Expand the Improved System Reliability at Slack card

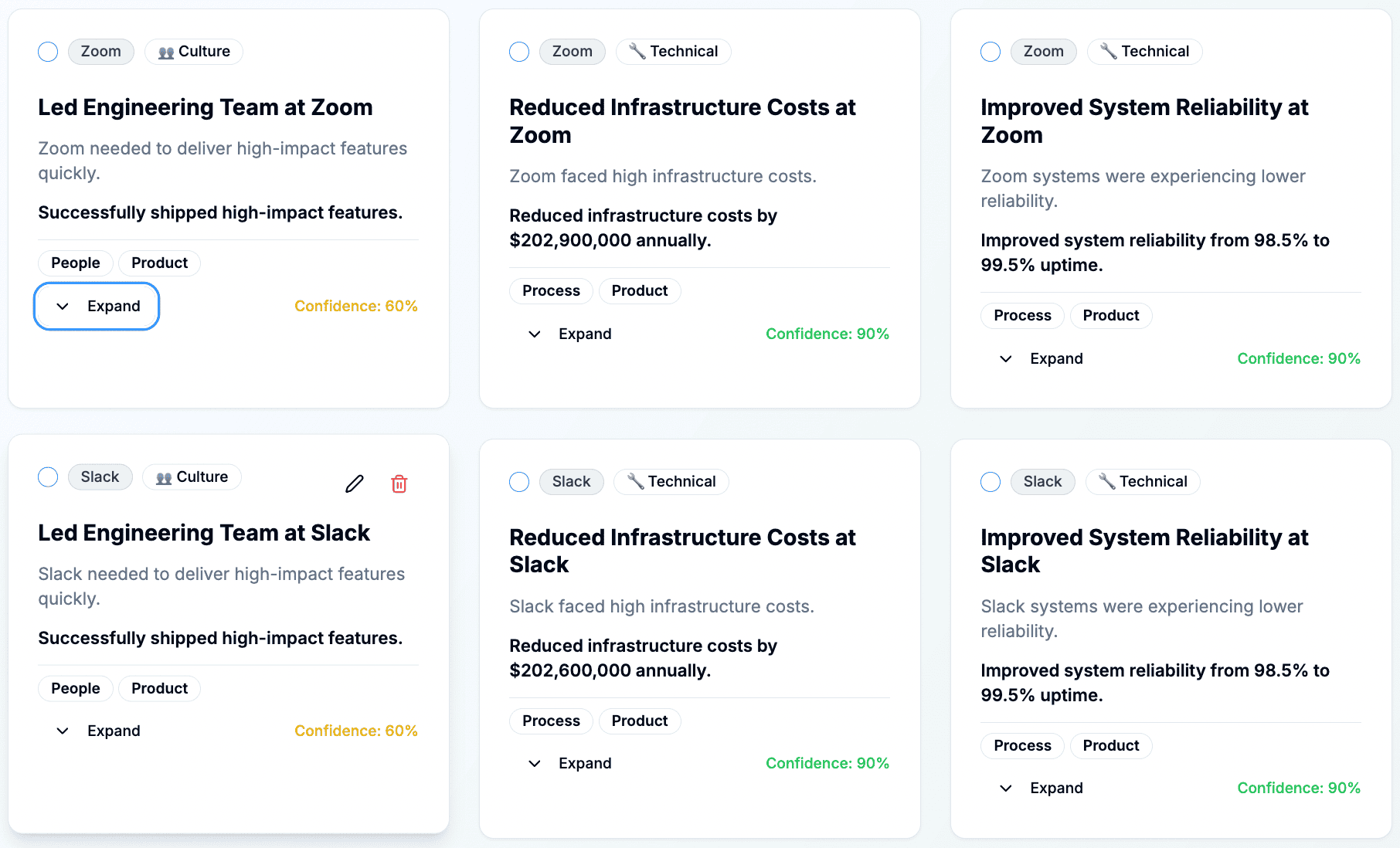pos(1040,788)
